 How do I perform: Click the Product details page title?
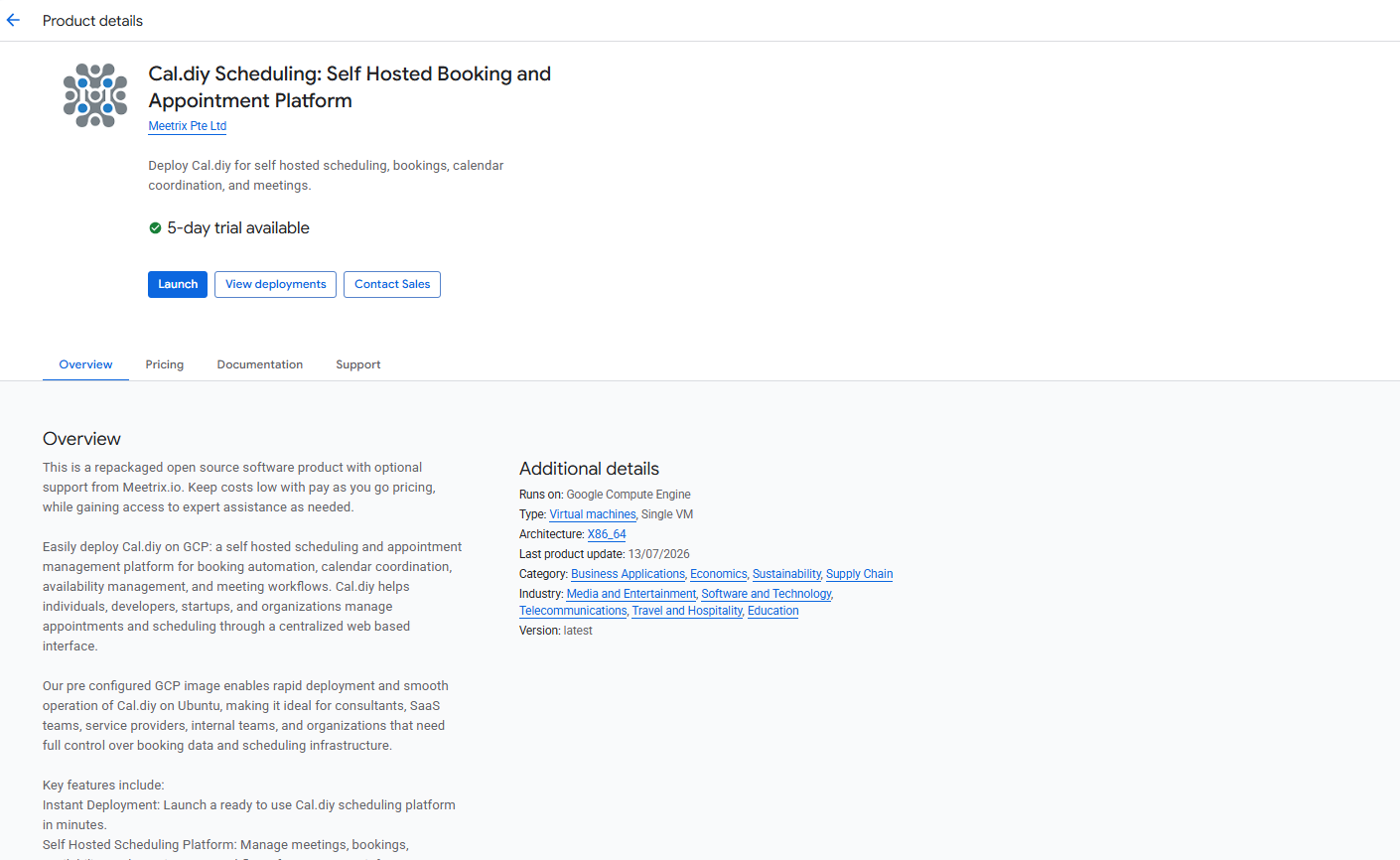92,21
